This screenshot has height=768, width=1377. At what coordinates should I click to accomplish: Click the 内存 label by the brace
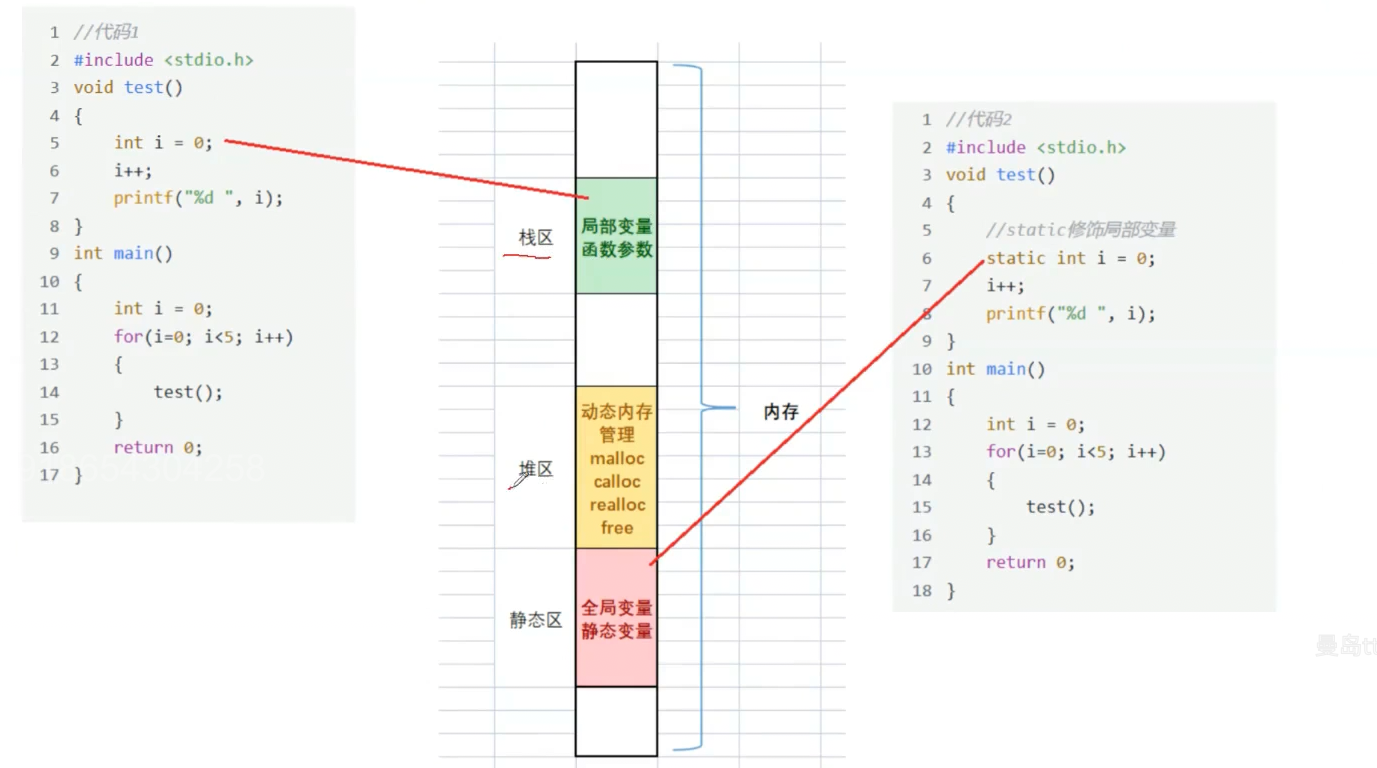[x=781, y=411]
